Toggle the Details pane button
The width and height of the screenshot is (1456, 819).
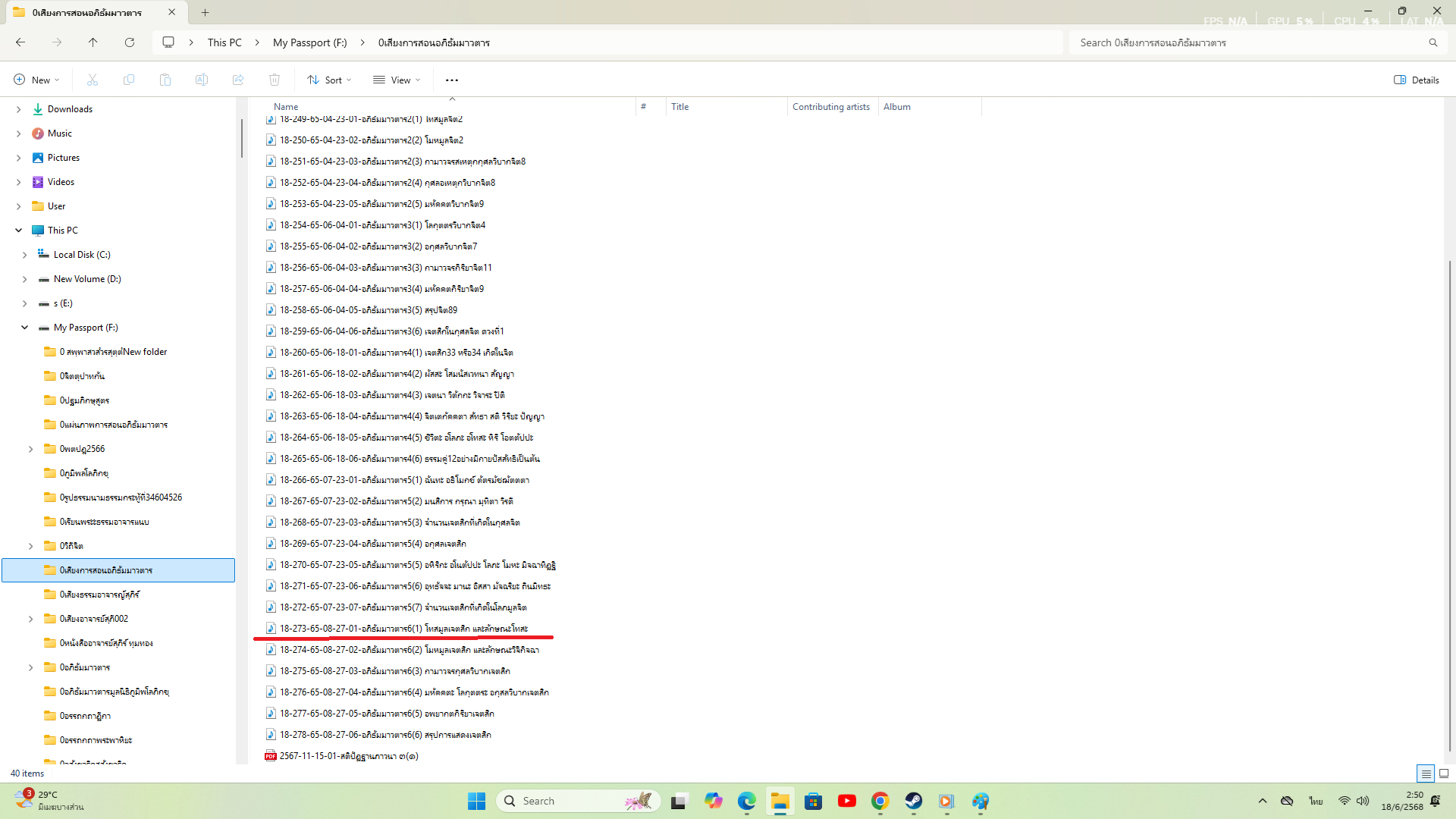(x=1417, y=80)
